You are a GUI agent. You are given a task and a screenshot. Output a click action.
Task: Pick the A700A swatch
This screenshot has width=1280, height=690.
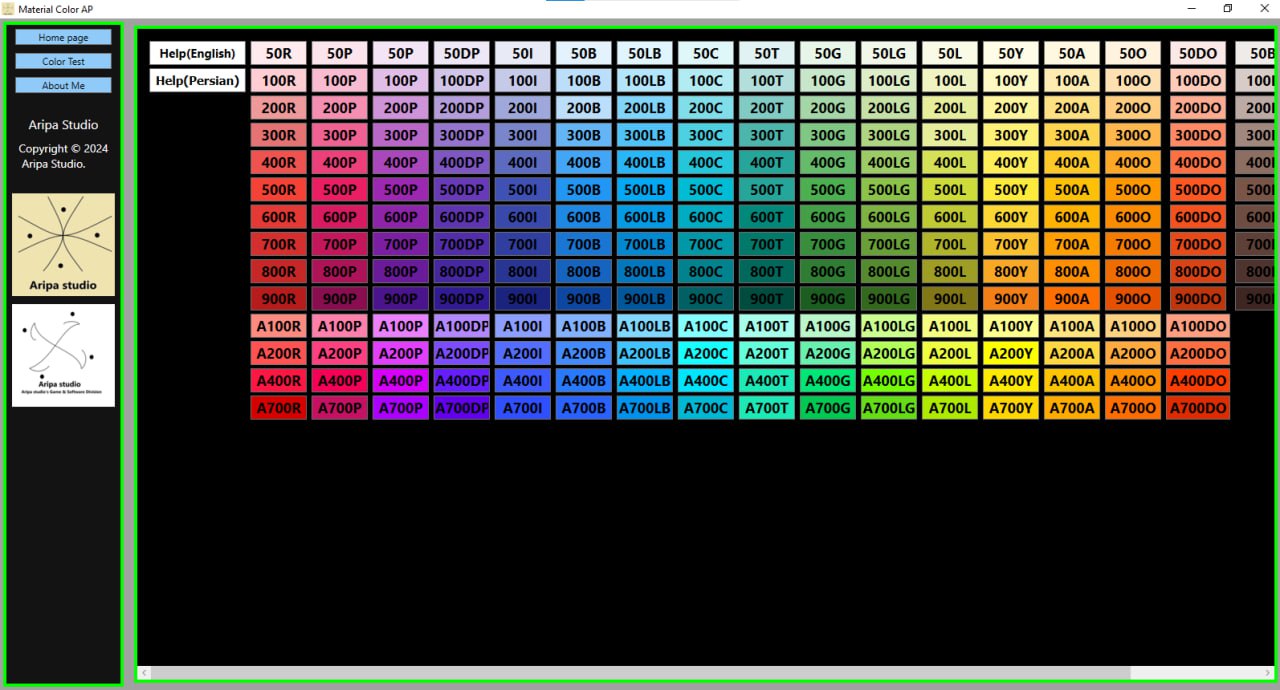[x=1072, y=407]
